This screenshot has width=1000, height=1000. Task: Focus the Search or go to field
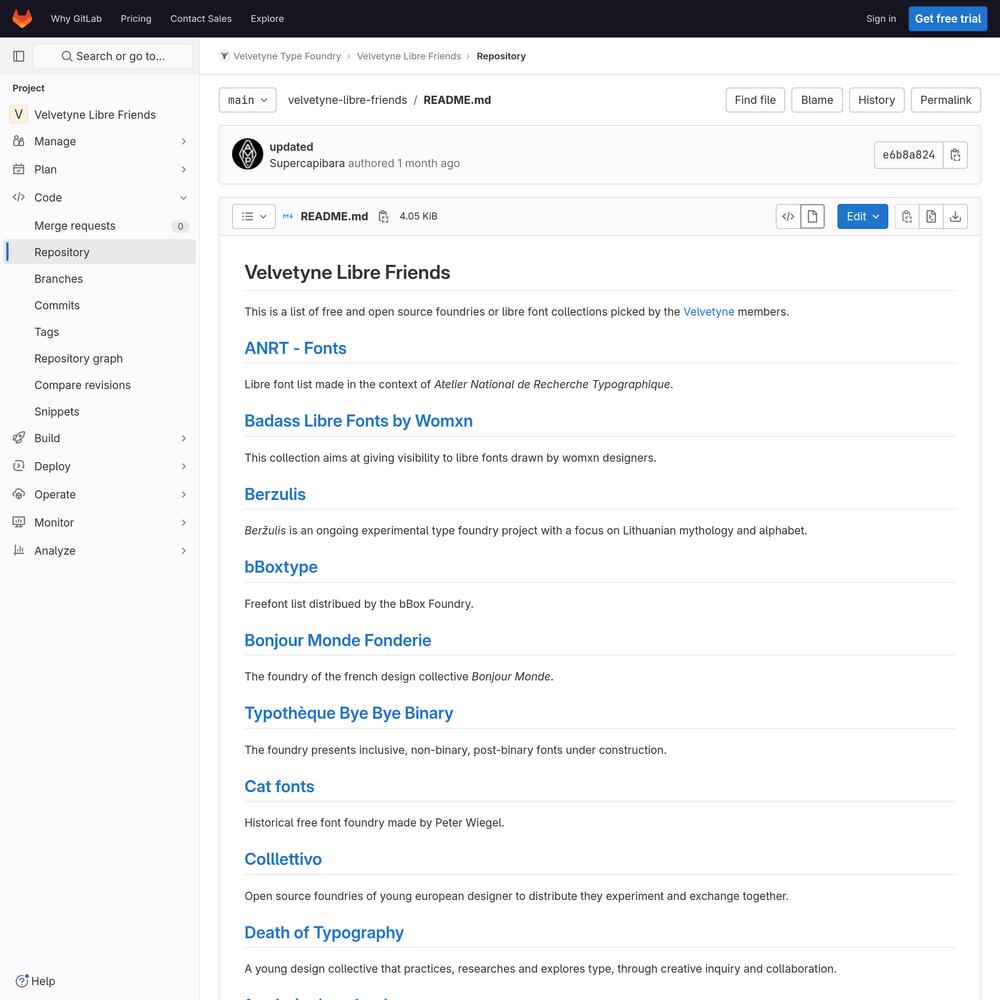[113, 56]
